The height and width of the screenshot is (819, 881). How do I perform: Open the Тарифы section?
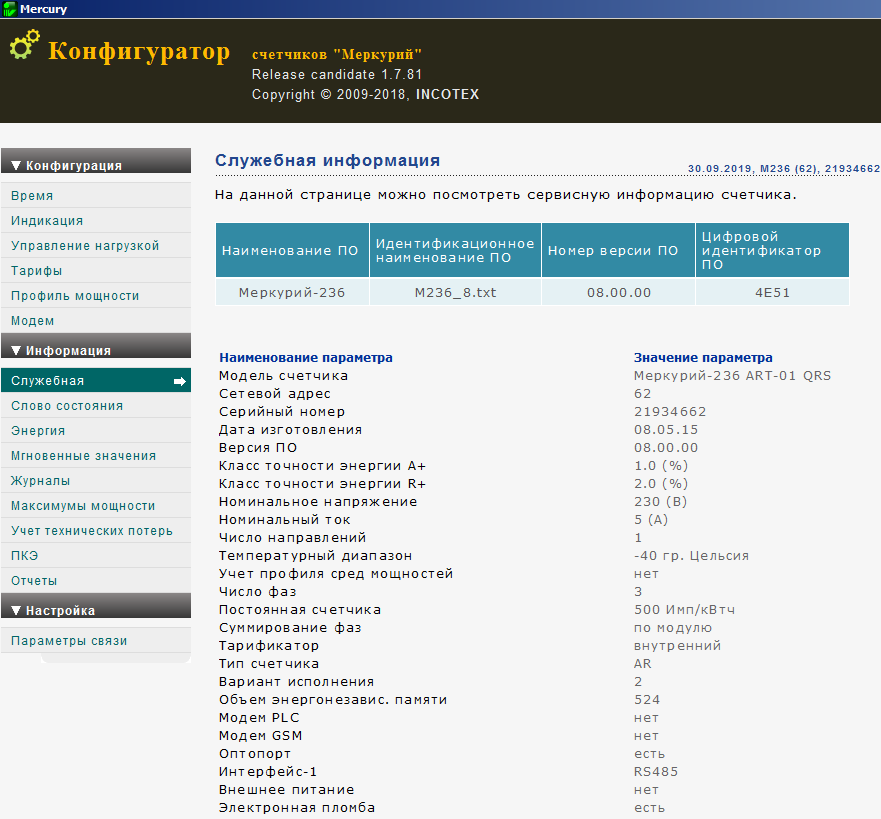point(96,271)
